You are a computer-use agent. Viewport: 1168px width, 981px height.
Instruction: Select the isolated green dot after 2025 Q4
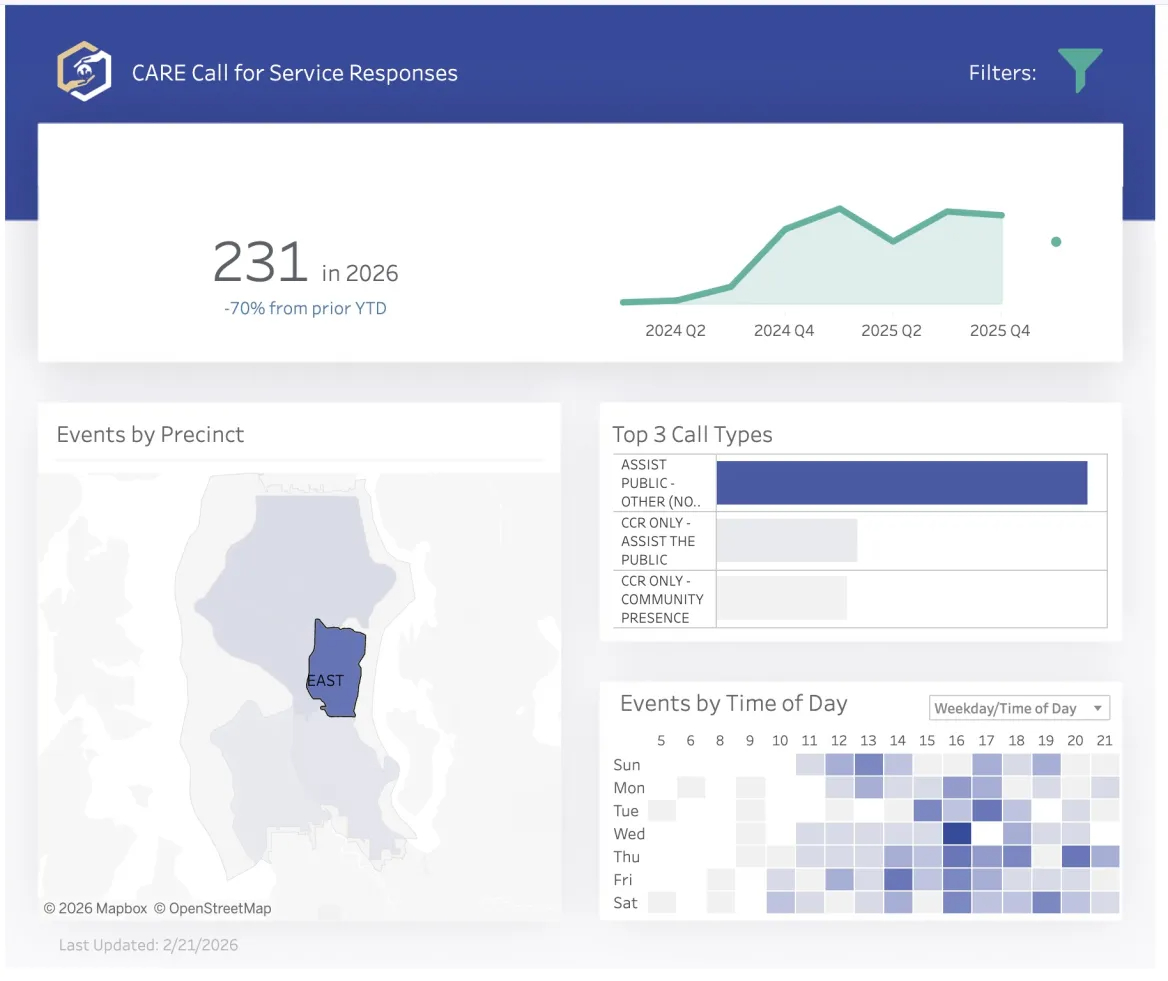coord(1056,241)
